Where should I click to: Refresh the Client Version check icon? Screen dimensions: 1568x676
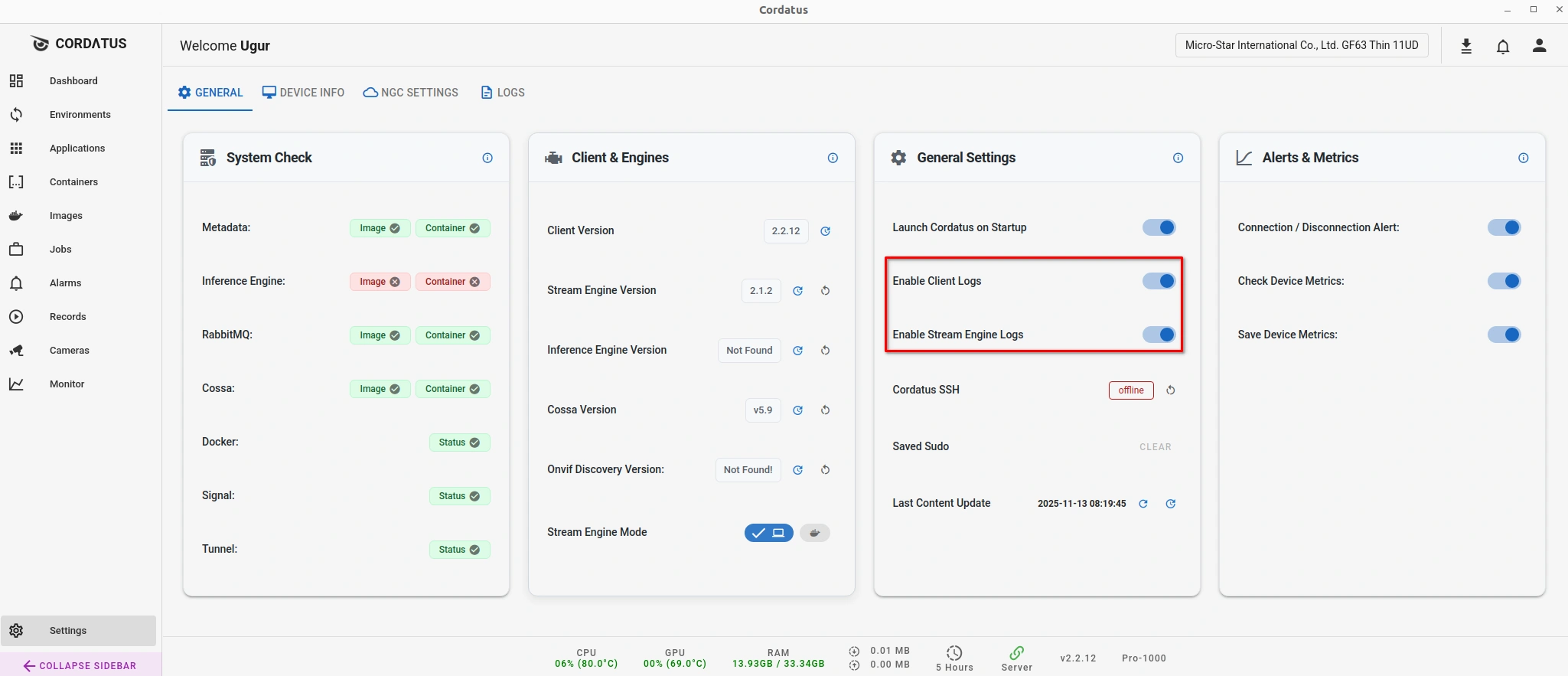click(x=826, y=231)
